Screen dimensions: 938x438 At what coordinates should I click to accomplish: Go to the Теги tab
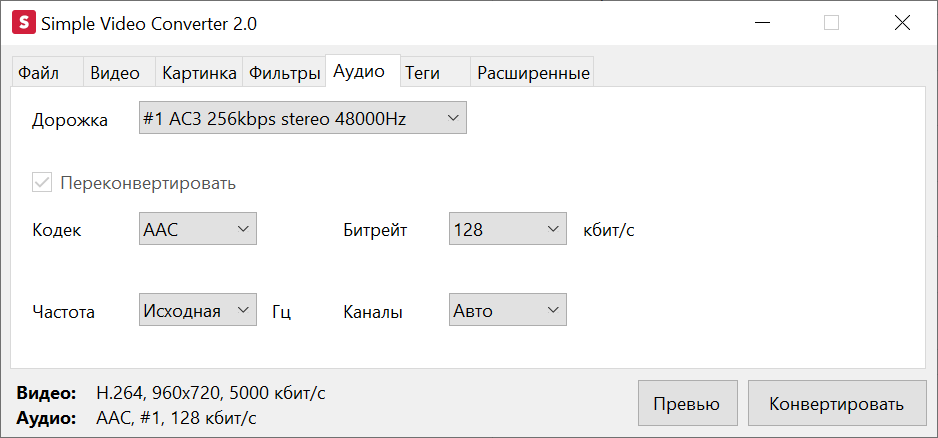435,73
